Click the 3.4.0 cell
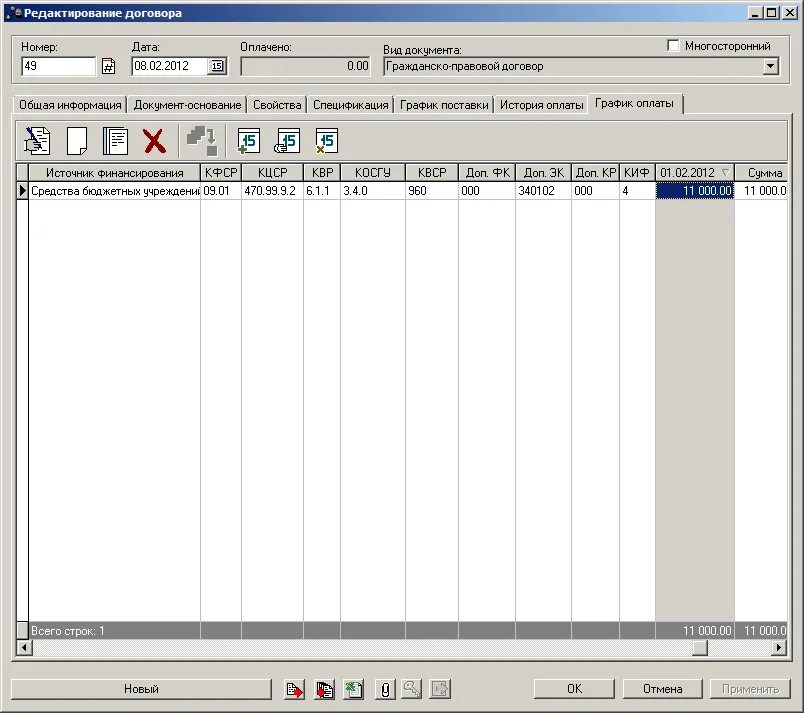Screen dimensions: 804x713 373,191
